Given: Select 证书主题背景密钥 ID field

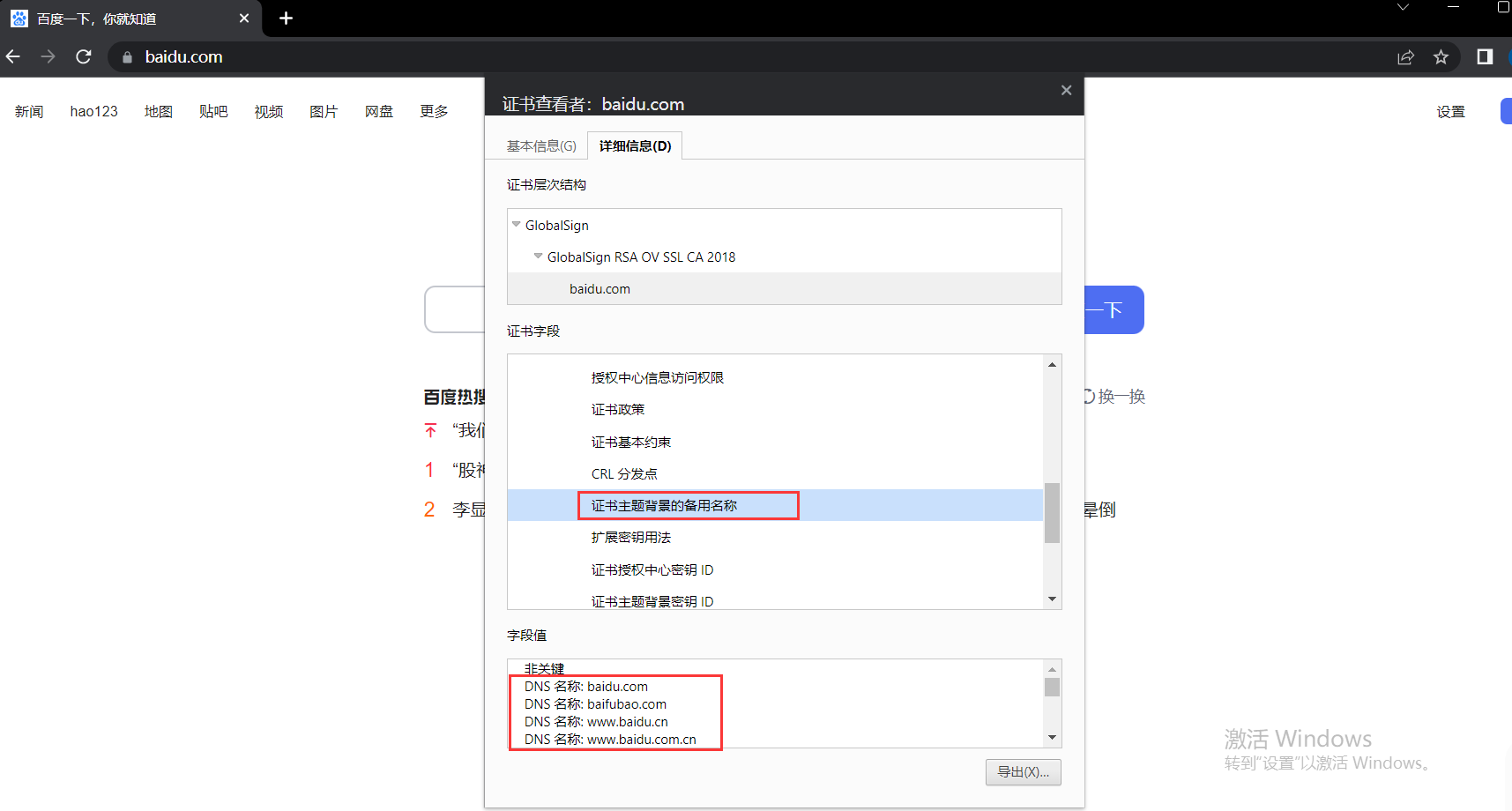Looking at the screenshot, I should [652, 601].
